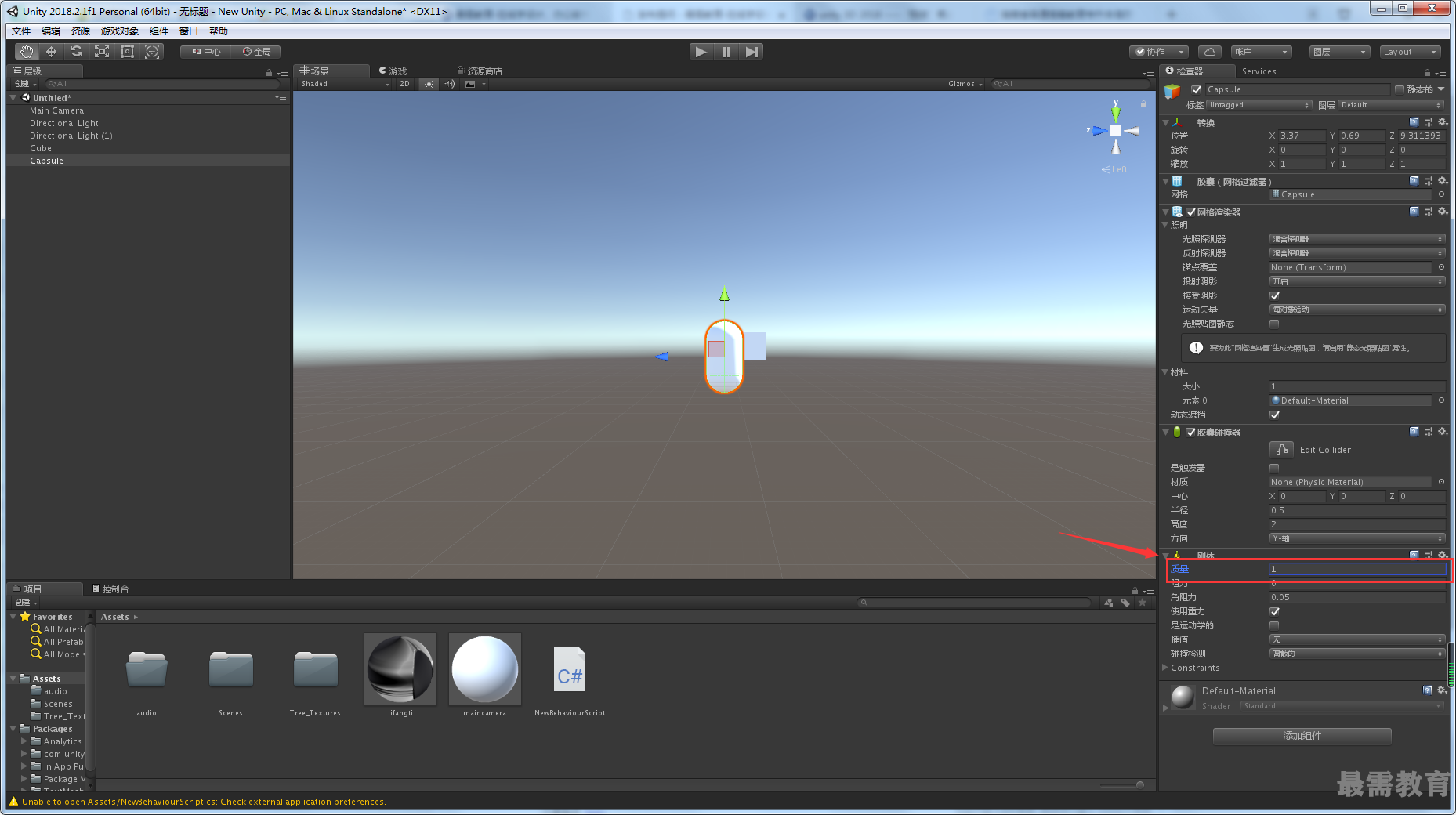The width and height of the screenshot is (1456, 815).
Task: Click the 协作 Collab button
Action: pos(1159,52)
